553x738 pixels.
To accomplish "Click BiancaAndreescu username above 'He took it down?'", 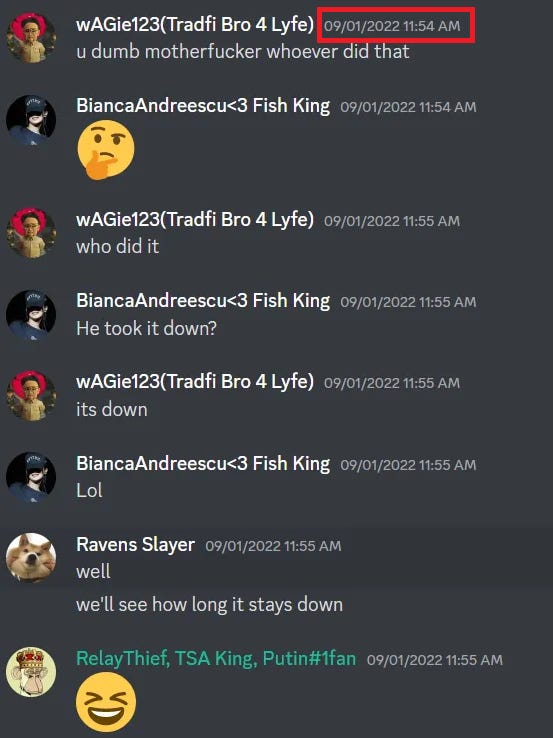I will pyautogui.click(x=203, y=301).
